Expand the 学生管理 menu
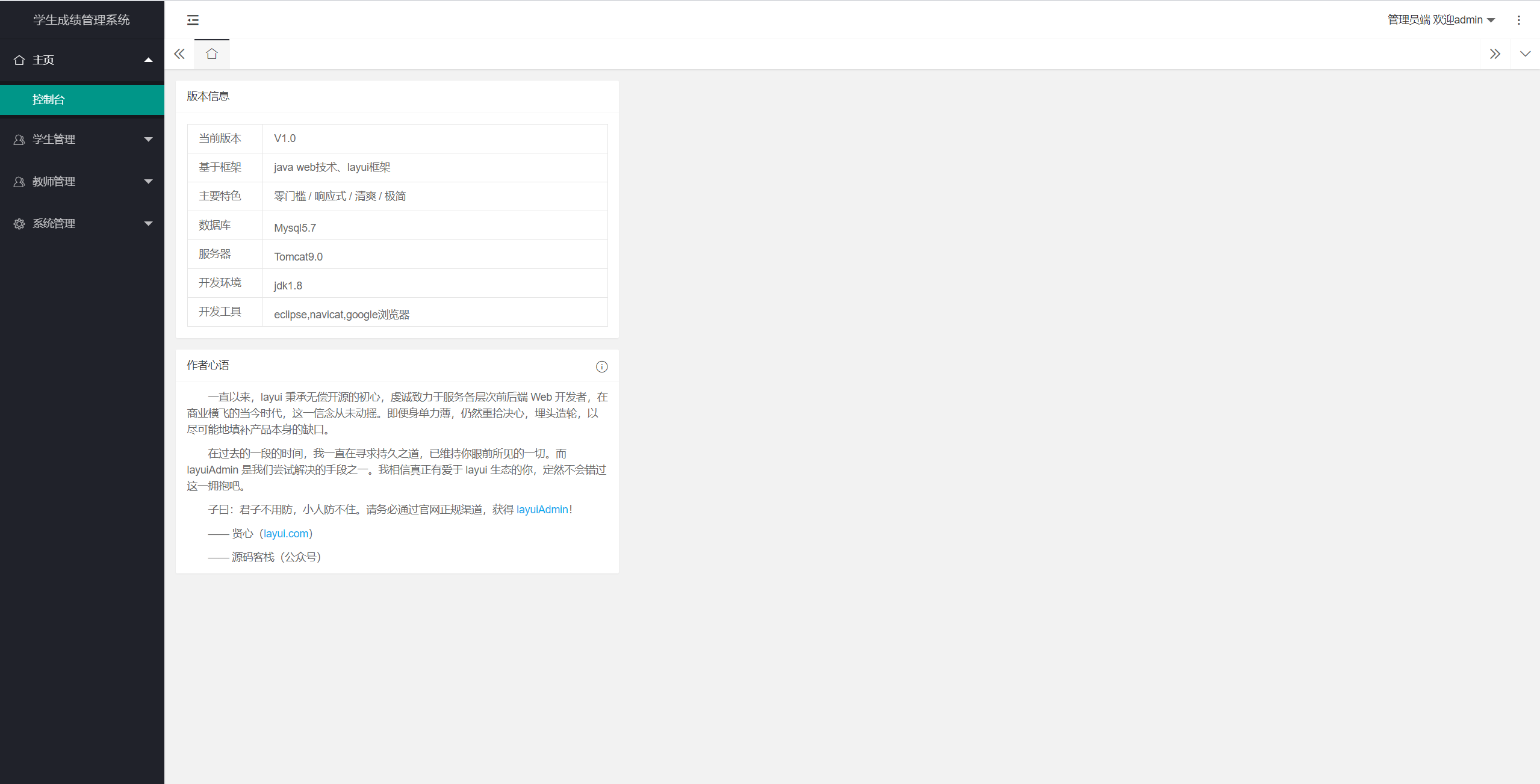Screen dimensions: 1540x784 click(x=82, y=140)
